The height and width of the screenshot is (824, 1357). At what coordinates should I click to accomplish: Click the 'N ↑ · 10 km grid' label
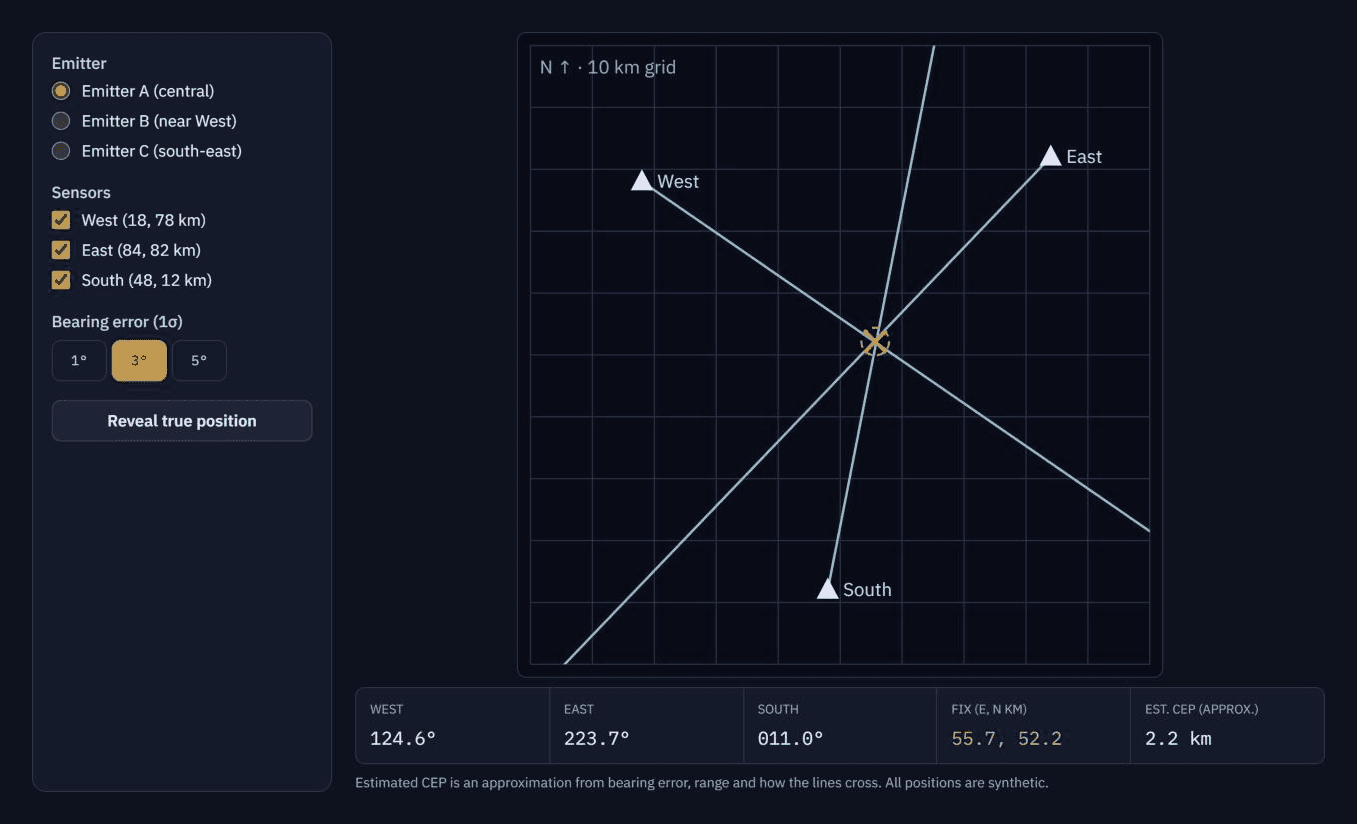click(x=608, y=68)
